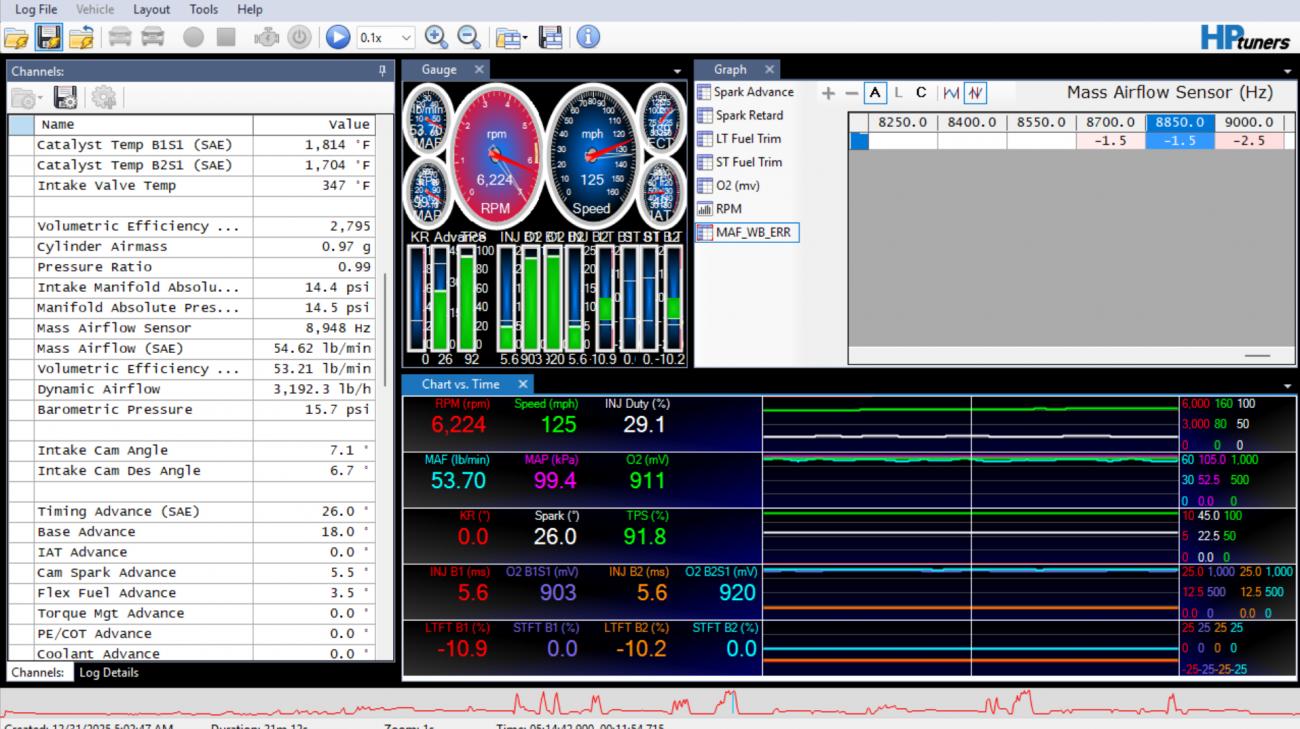
Task: Click the red log overview timeline strip
Action: 650,703
